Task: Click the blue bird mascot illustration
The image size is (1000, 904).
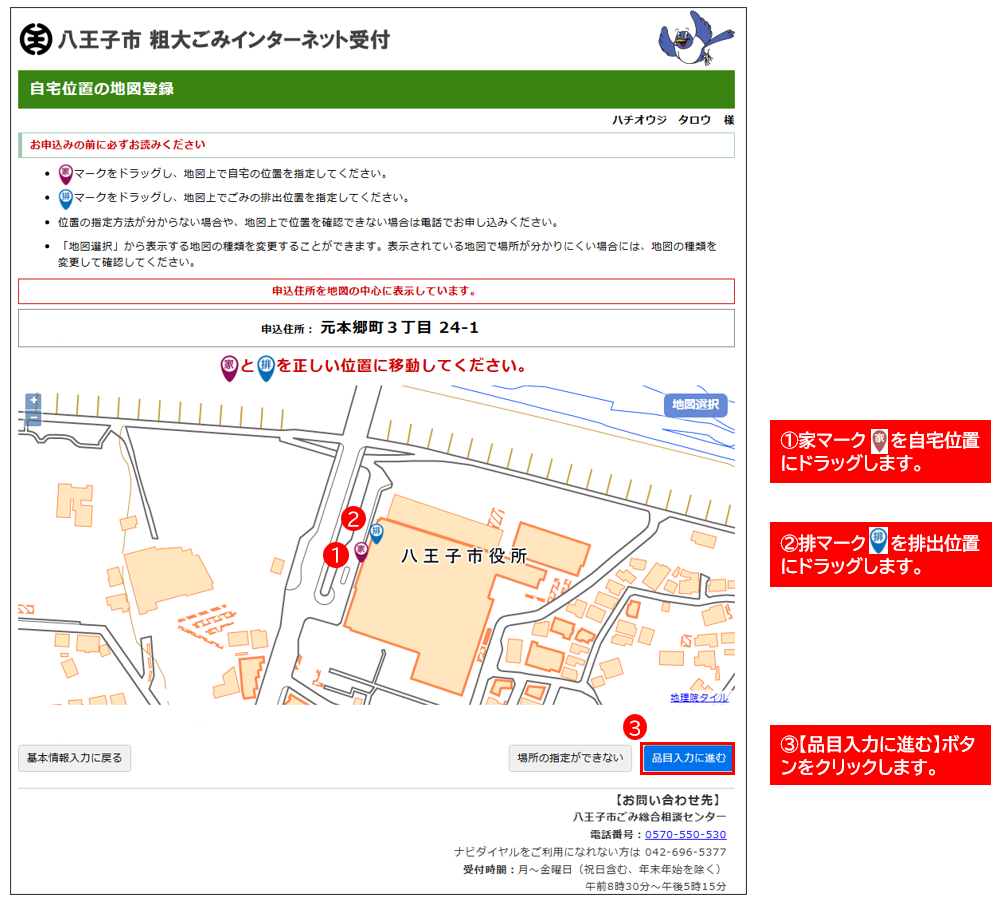Action: pyautogui.click(x=694, y=39)
